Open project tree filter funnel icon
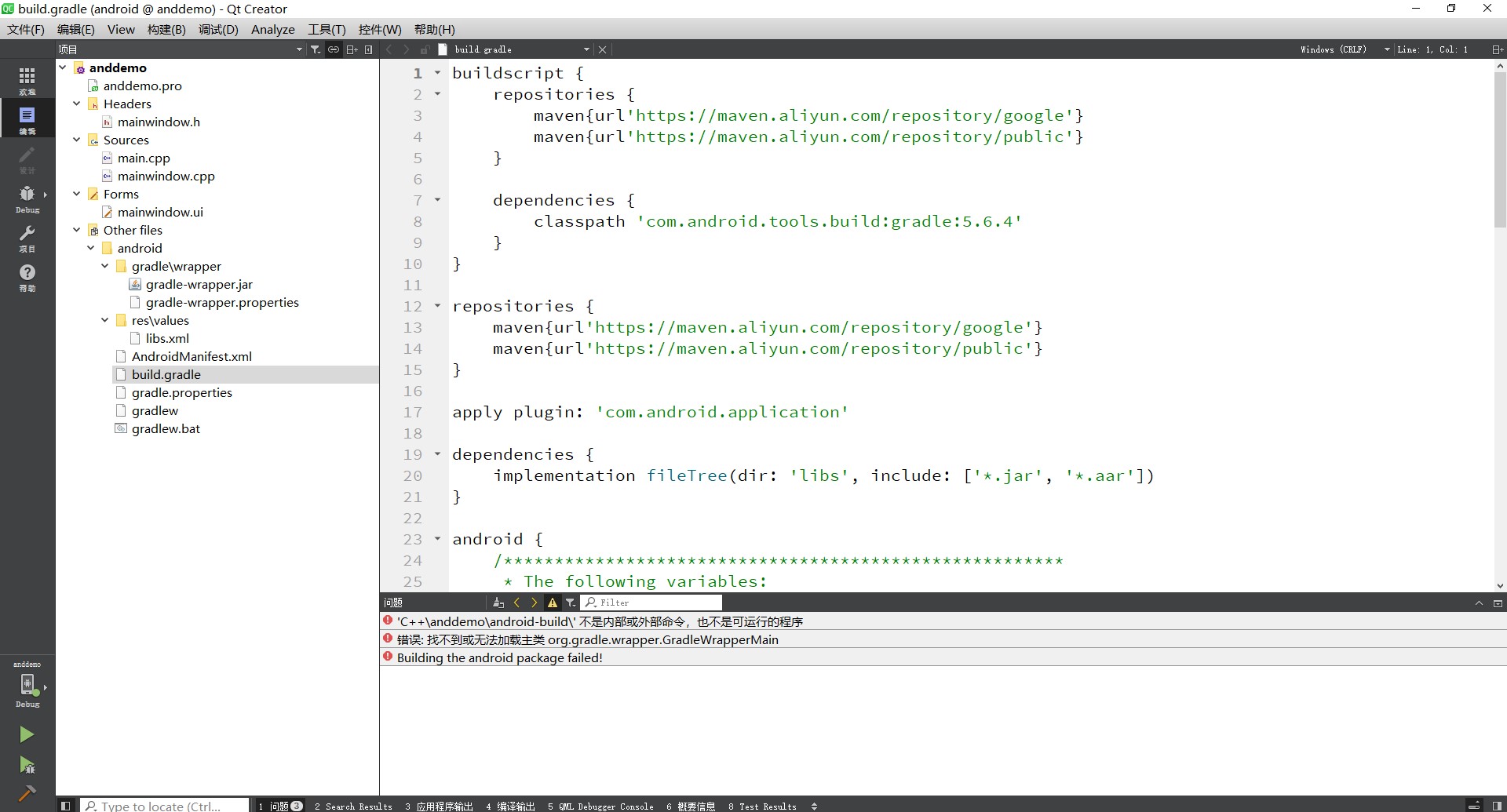 pyautogui.click(x=316, y=49)
